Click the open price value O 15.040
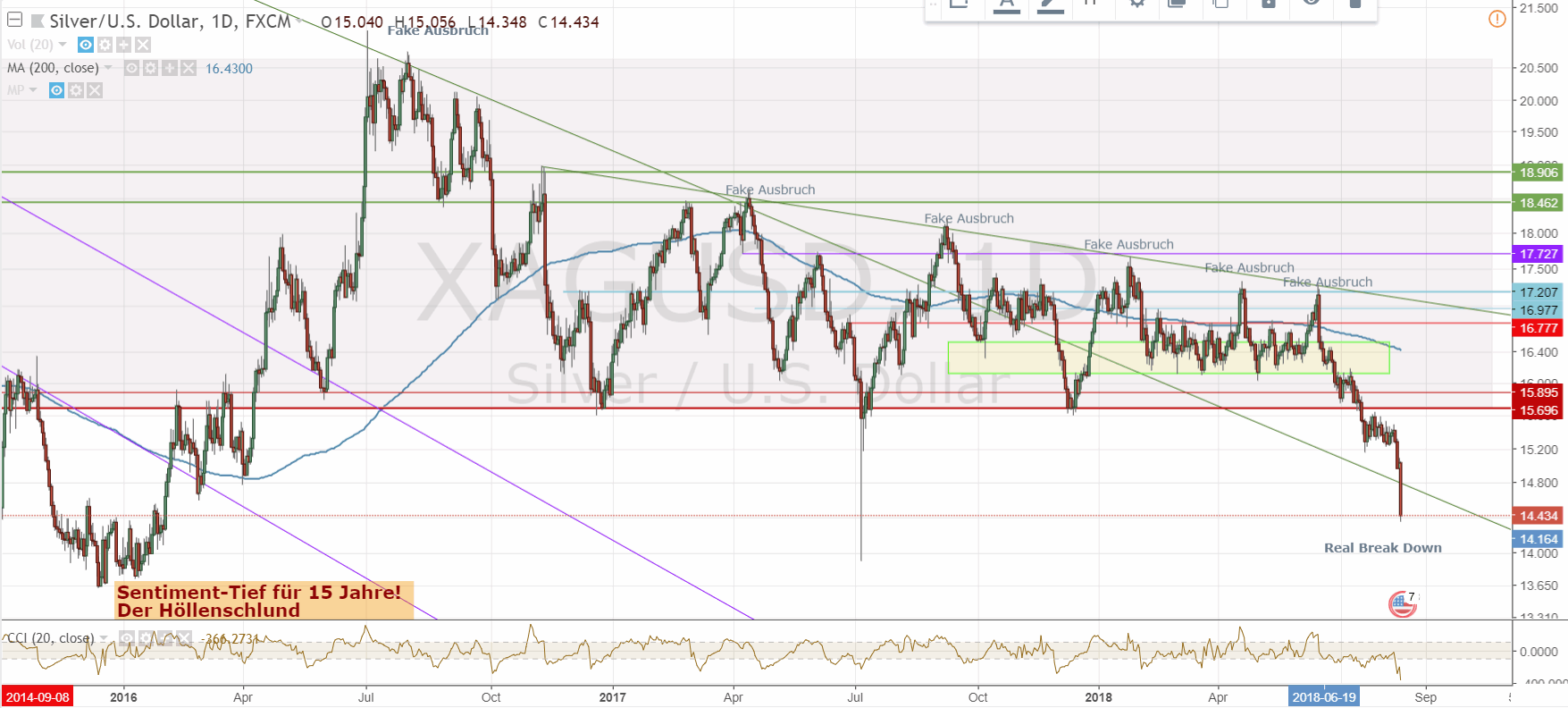This screenshot has width=1568, height=708. tap(352, 21)
